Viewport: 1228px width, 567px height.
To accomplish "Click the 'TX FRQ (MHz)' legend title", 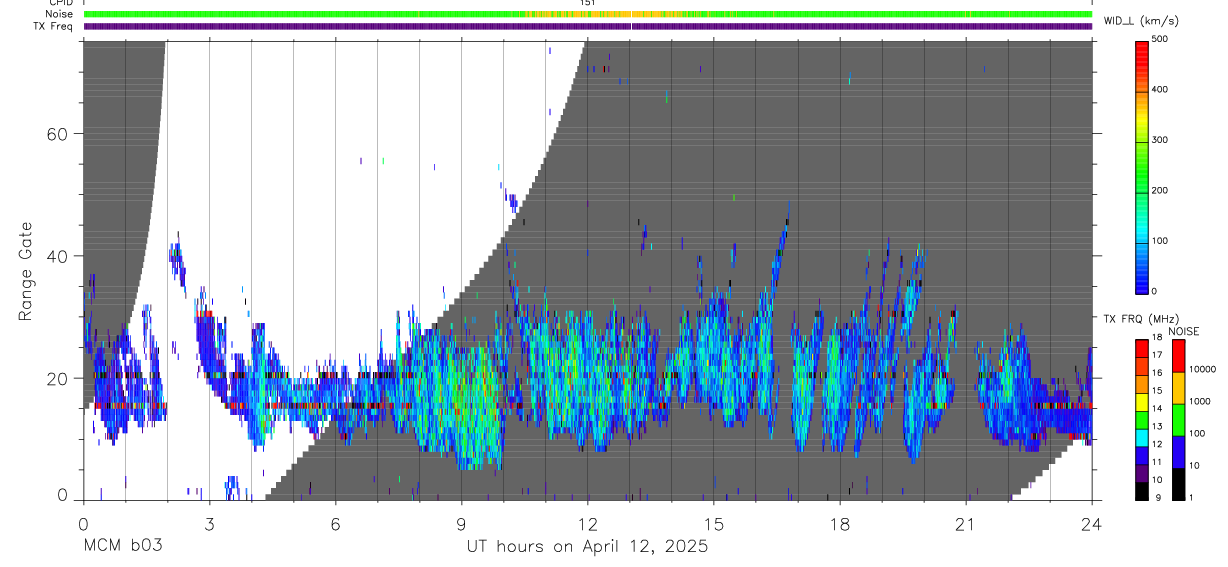I will point(1136,319).
